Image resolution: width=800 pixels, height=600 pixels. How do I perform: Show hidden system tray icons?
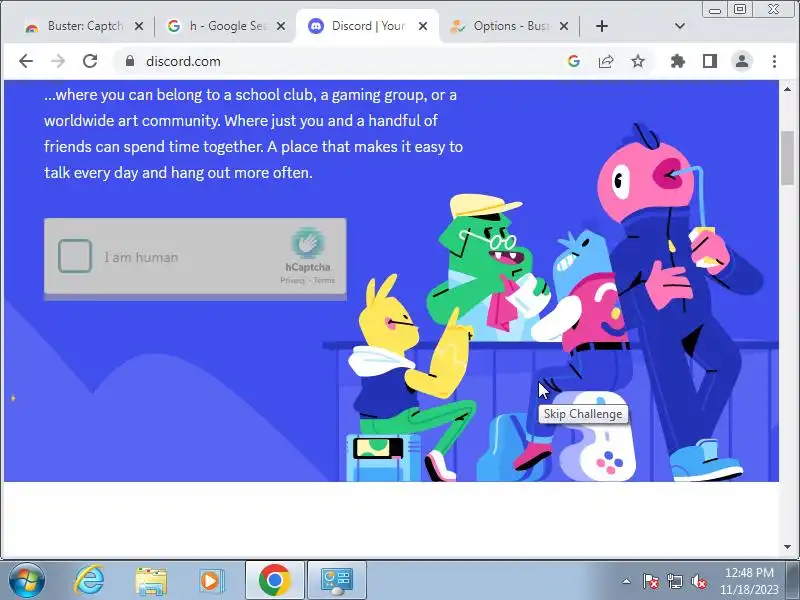[x=627, y=581]
